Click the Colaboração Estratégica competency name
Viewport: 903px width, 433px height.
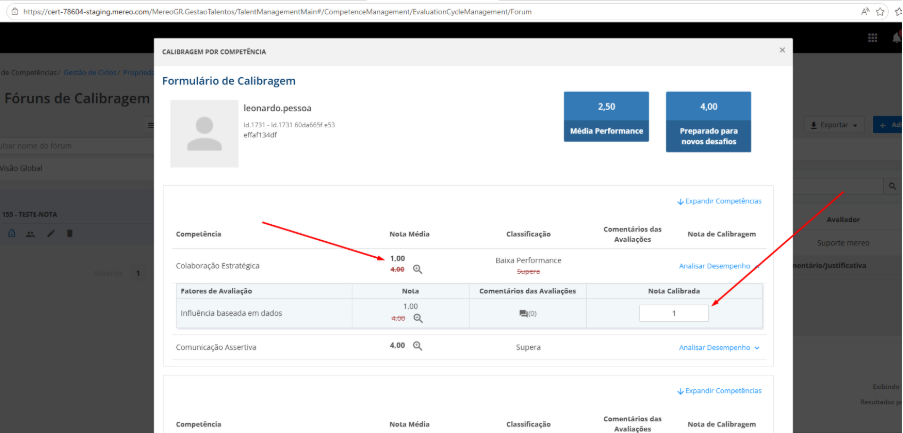218,266
